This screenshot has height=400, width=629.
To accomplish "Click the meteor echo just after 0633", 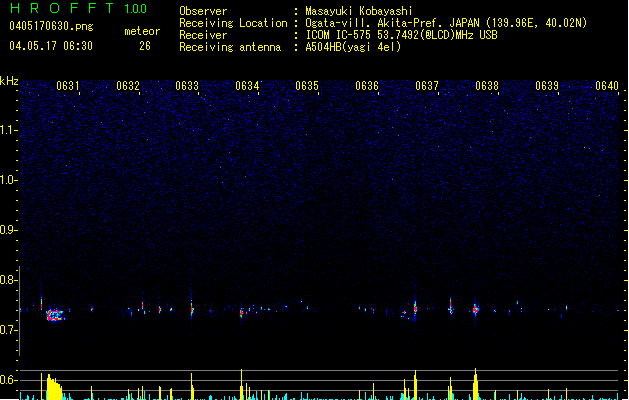I will point(192,309).
